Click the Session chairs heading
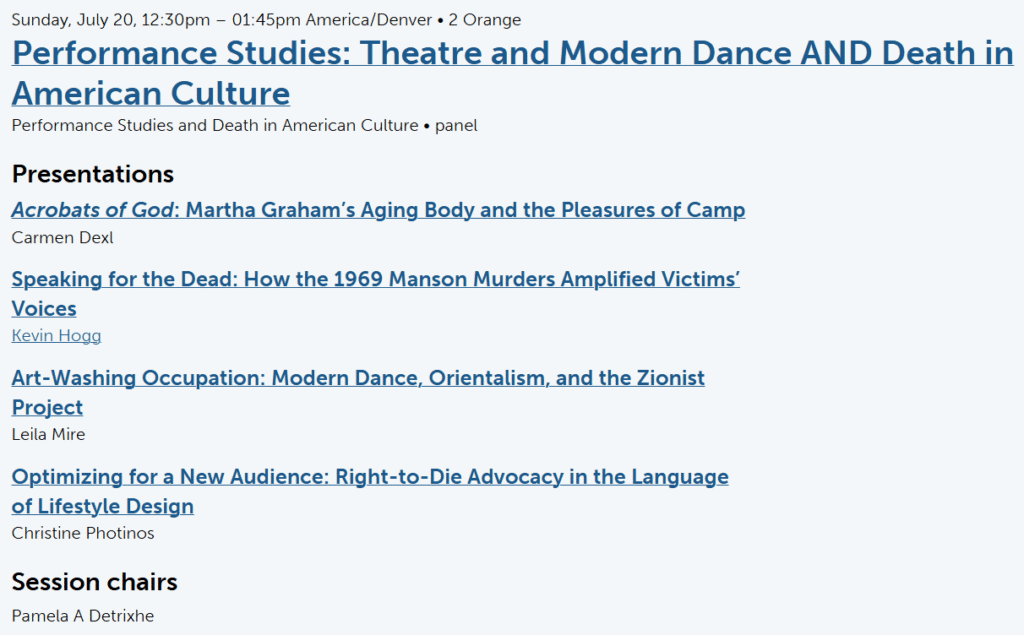Screen dimensions: 1024x635 click(95, 582)
